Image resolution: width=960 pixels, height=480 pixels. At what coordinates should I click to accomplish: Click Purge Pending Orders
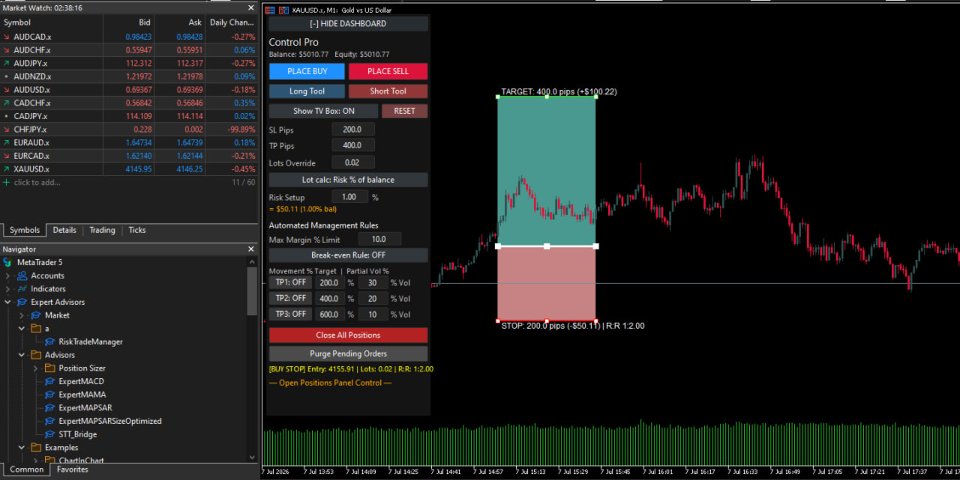348,354
